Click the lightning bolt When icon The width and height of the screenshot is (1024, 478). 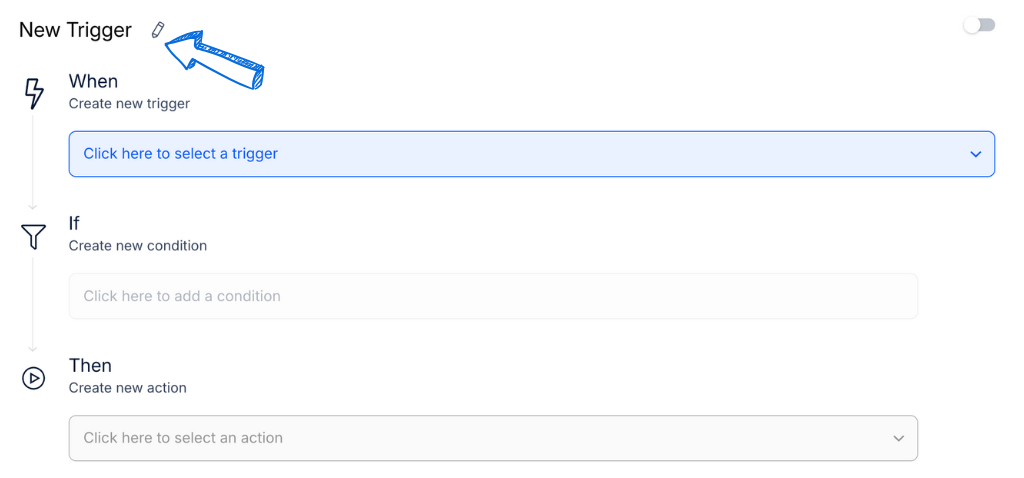[x=34, y=93]
